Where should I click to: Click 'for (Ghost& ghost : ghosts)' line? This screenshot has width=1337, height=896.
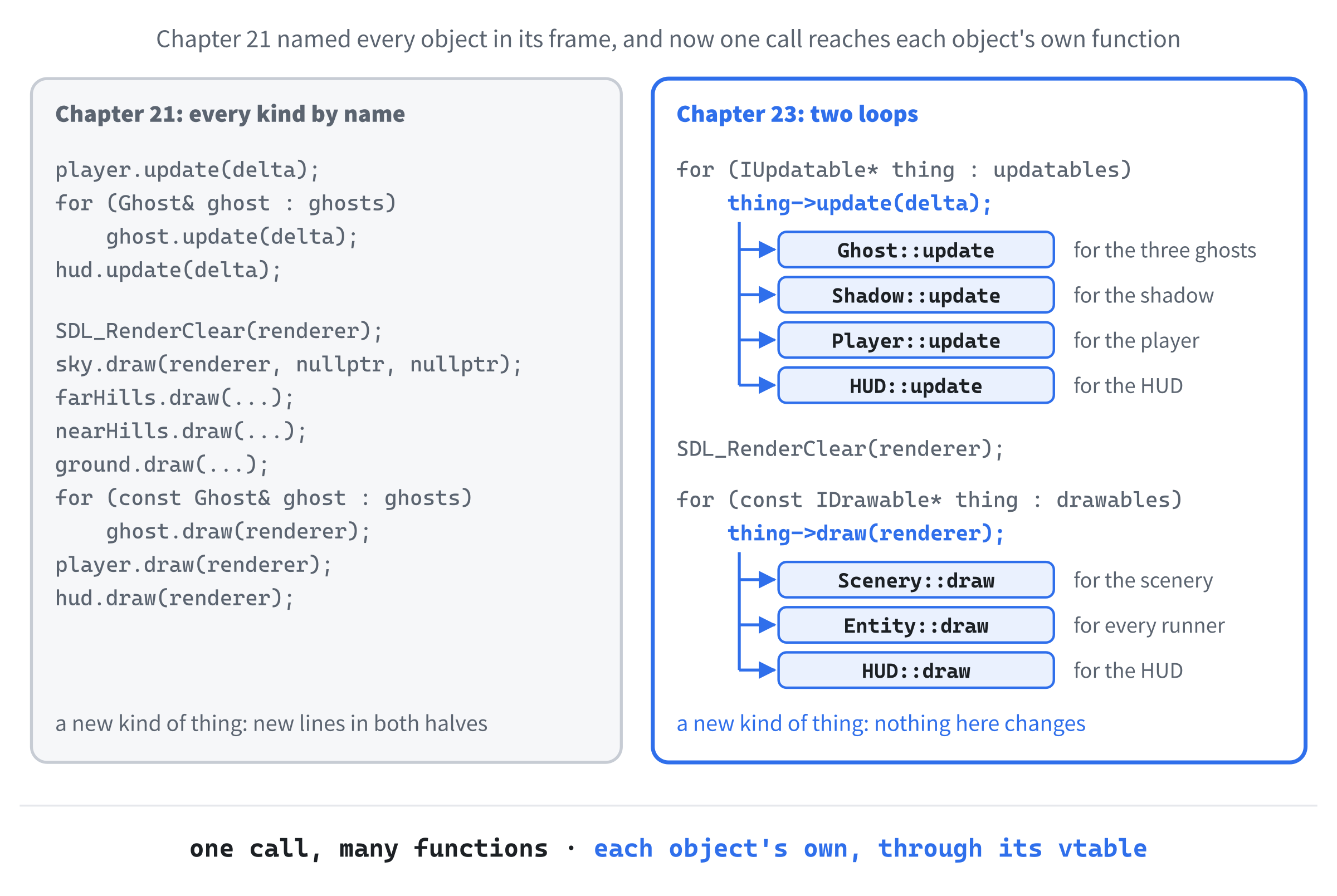(225, 203)
